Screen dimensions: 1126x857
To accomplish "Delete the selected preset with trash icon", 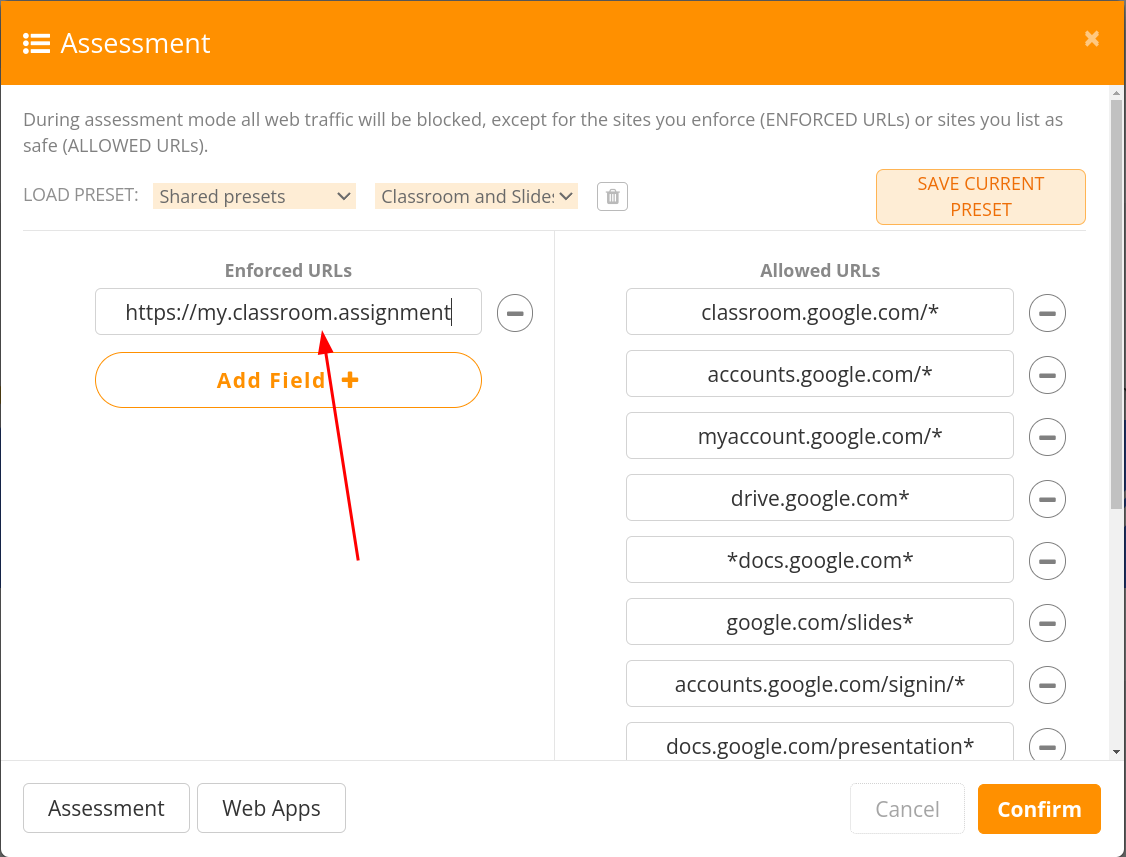I will [x=613, y=196].
